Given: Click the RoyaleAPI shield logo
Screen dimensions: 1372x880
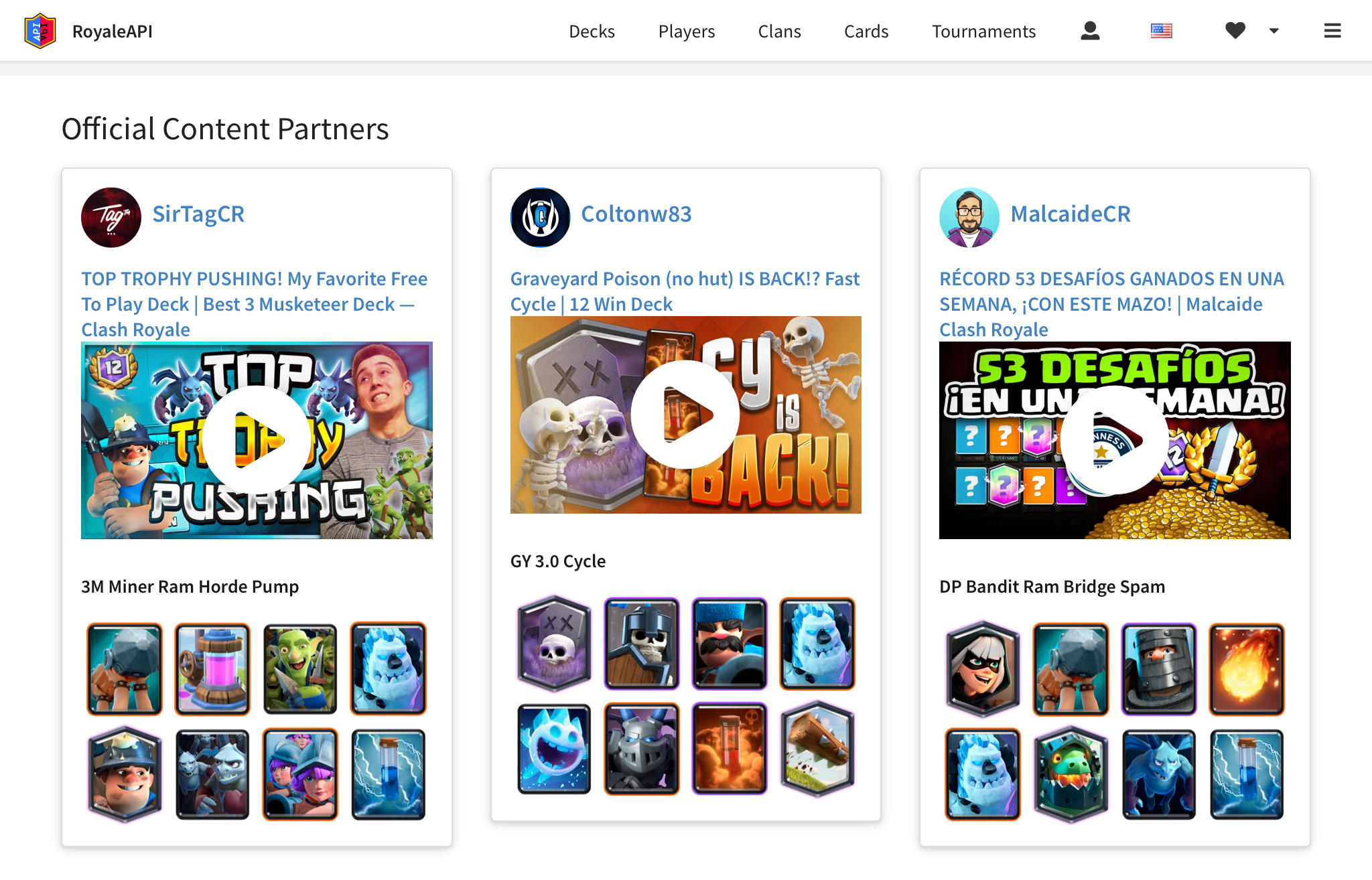Looking at the screenshot, I should pyautogui.click(x=40, y=31).
